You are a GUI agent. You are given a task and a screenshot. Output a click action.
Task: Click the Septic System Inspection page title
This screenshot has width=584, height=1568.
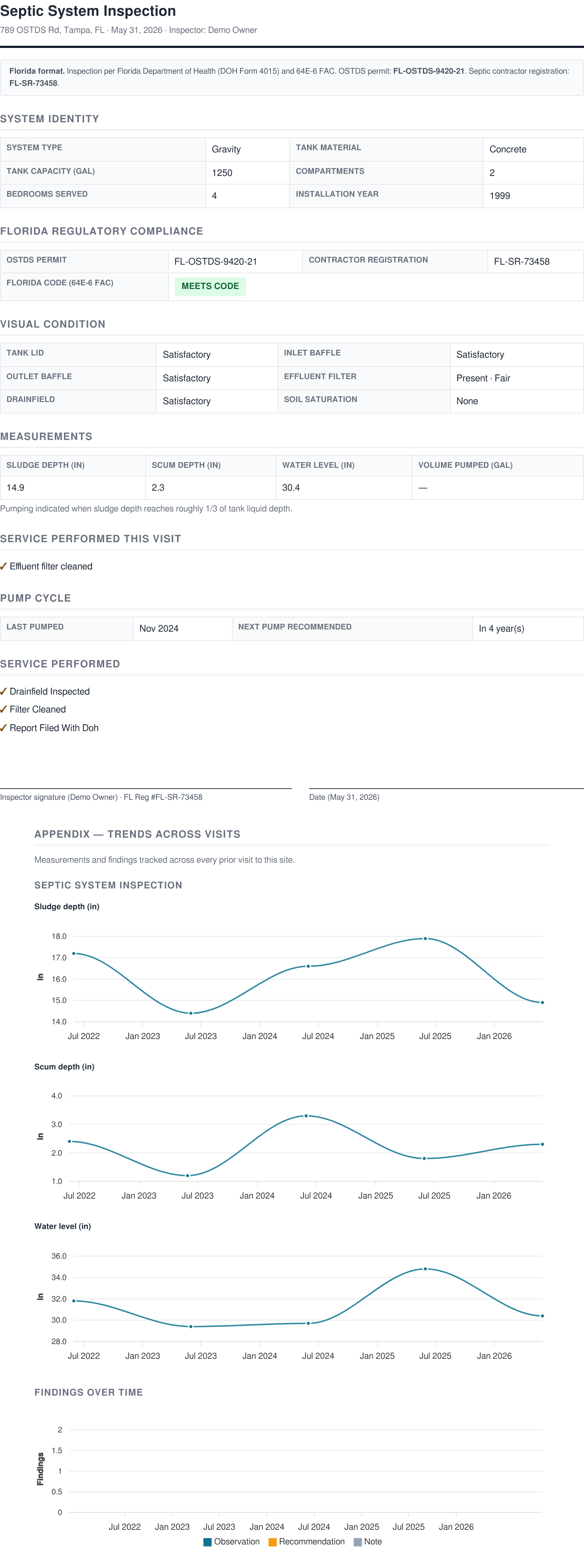click(x=88, y=11)
